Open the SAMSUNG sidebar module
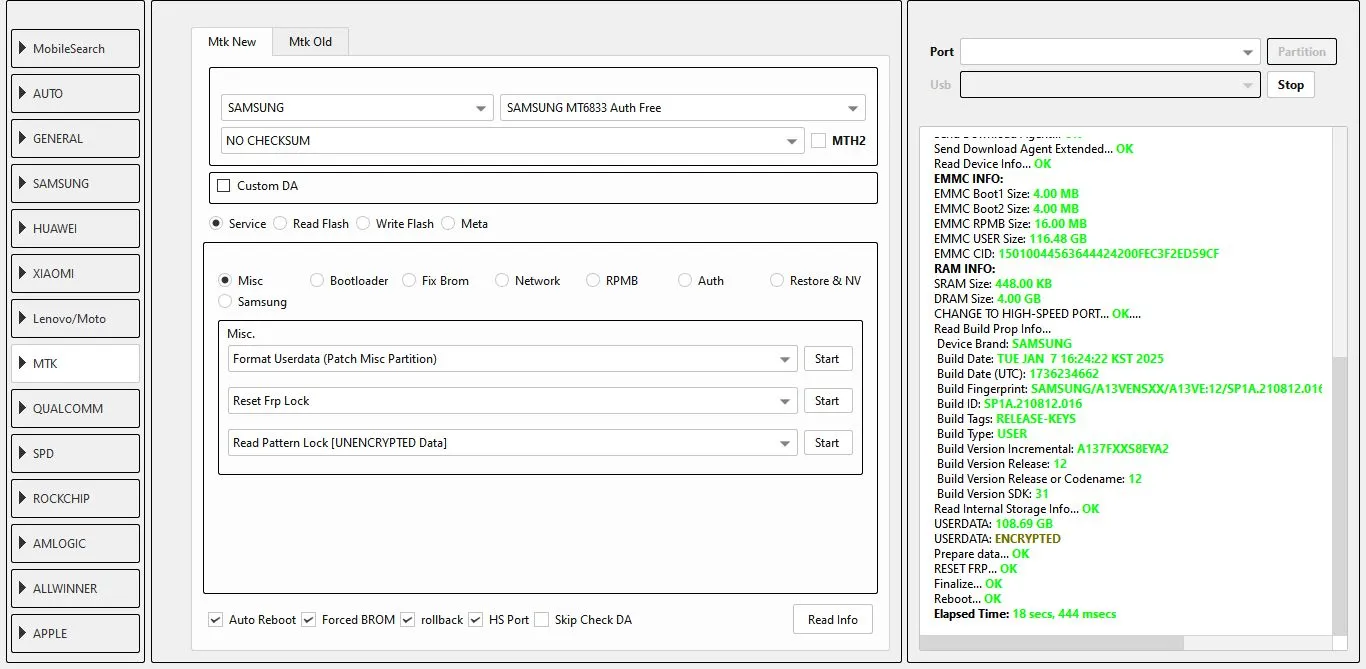The image size is (1366, 669). point(75,183)
